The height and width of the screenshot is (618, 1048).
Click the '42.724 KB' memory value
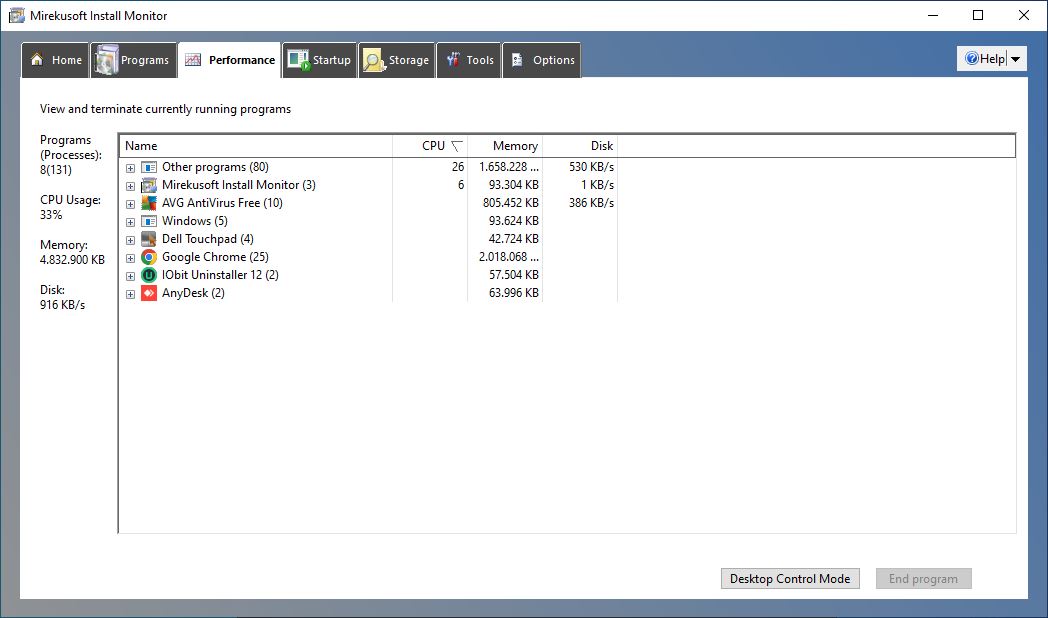pyautogui.click(x=514, y=239)
